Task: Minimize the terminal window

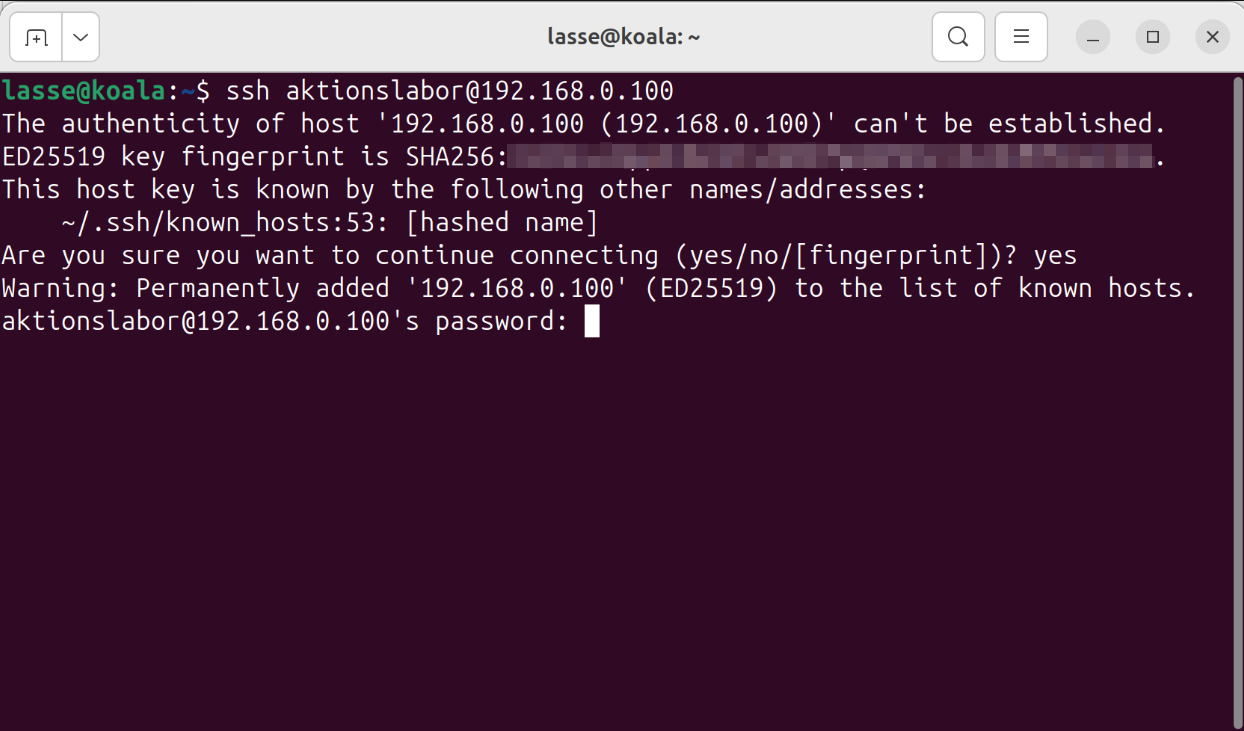Action: [x=1093, y=38]
